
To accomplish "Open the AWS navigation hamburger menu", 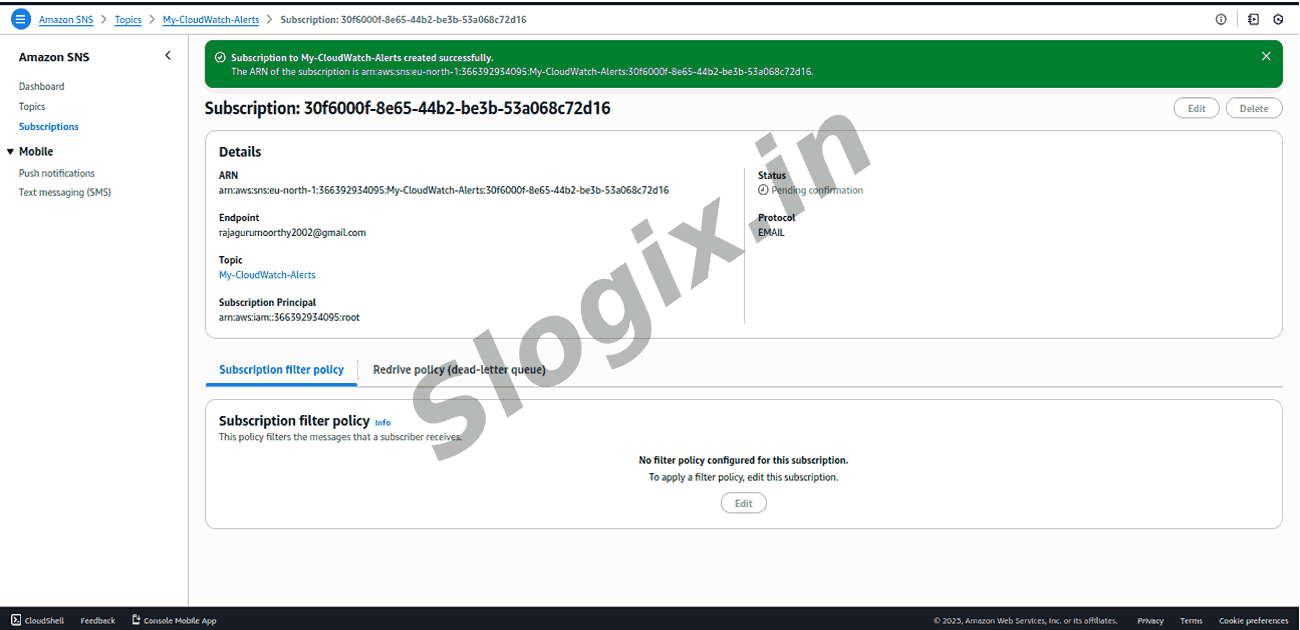I will 21,19.
